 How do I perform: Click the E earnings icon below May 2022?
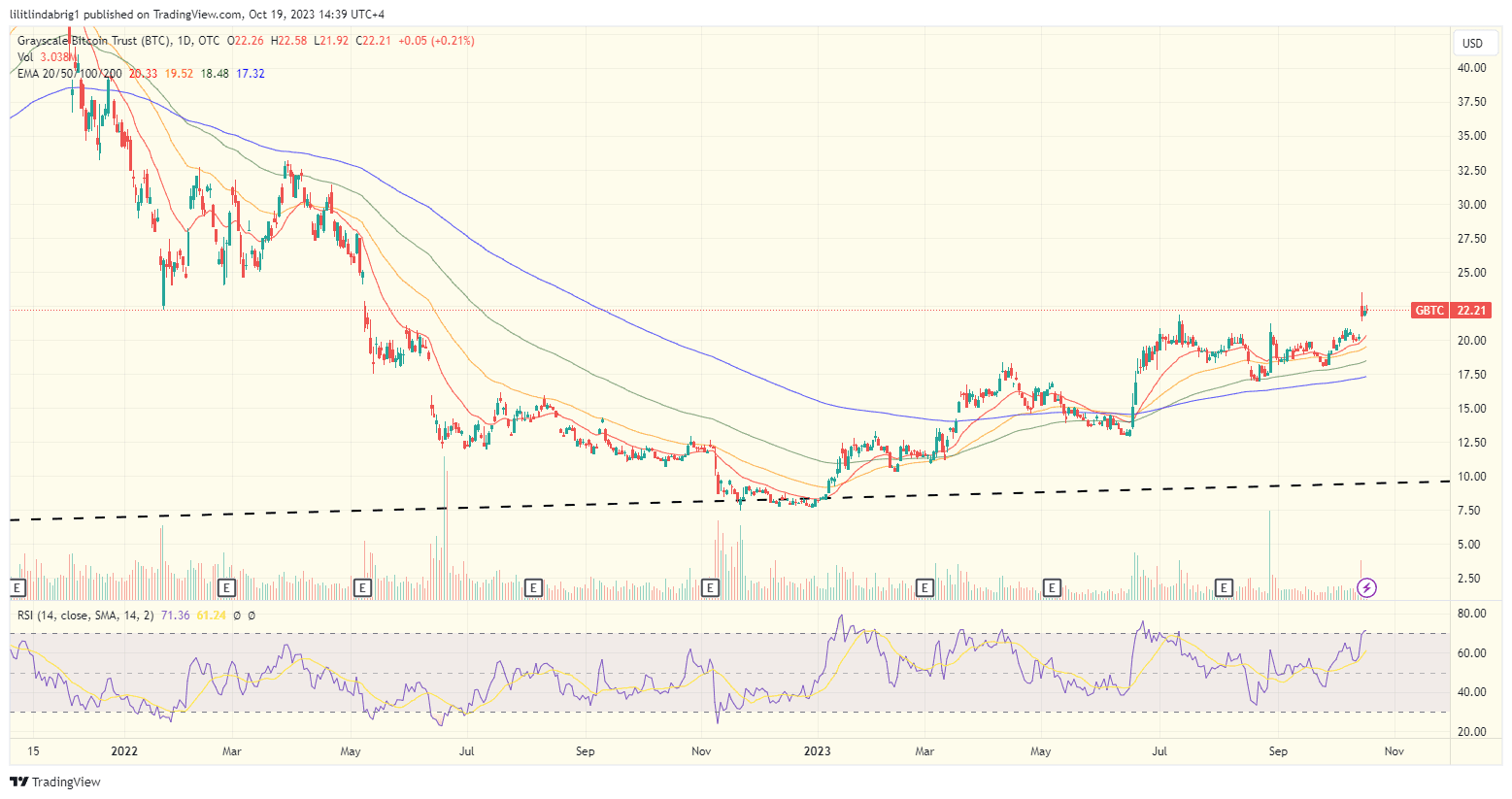point(362,587)
